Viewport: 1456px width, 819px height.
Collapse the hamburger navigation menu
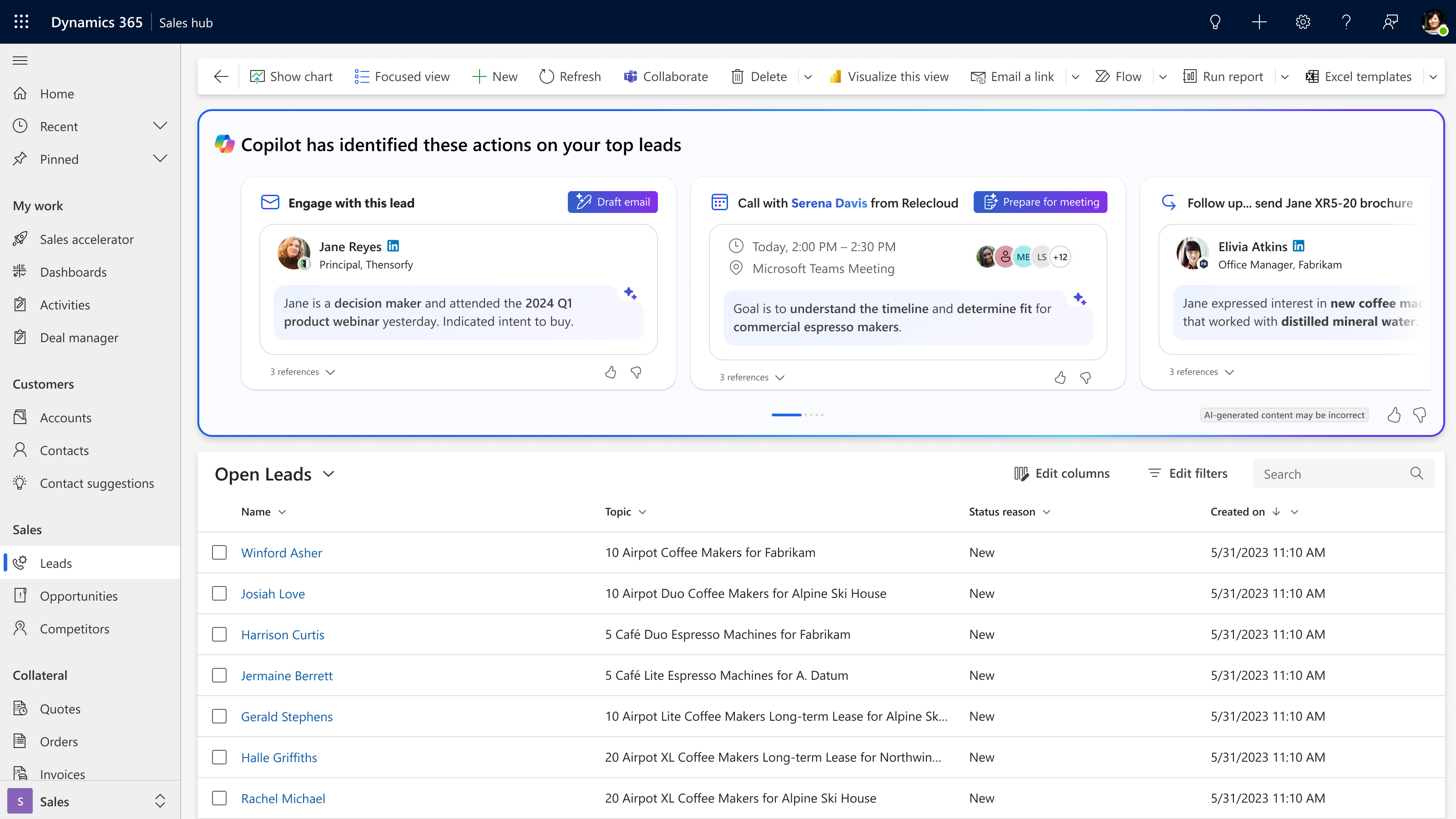(20, 61)
